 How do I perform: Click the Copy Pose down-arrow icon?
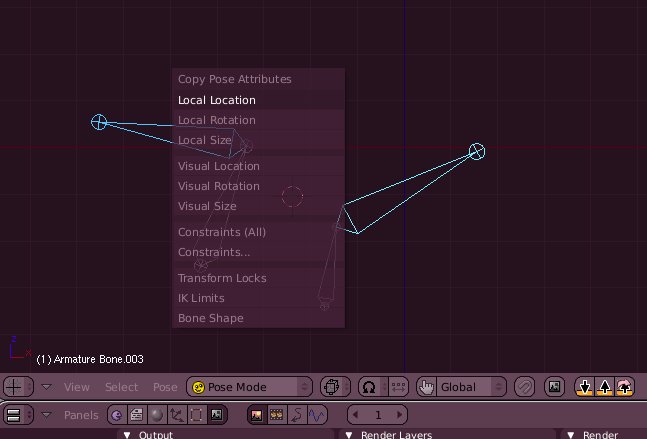pos(585,387)
